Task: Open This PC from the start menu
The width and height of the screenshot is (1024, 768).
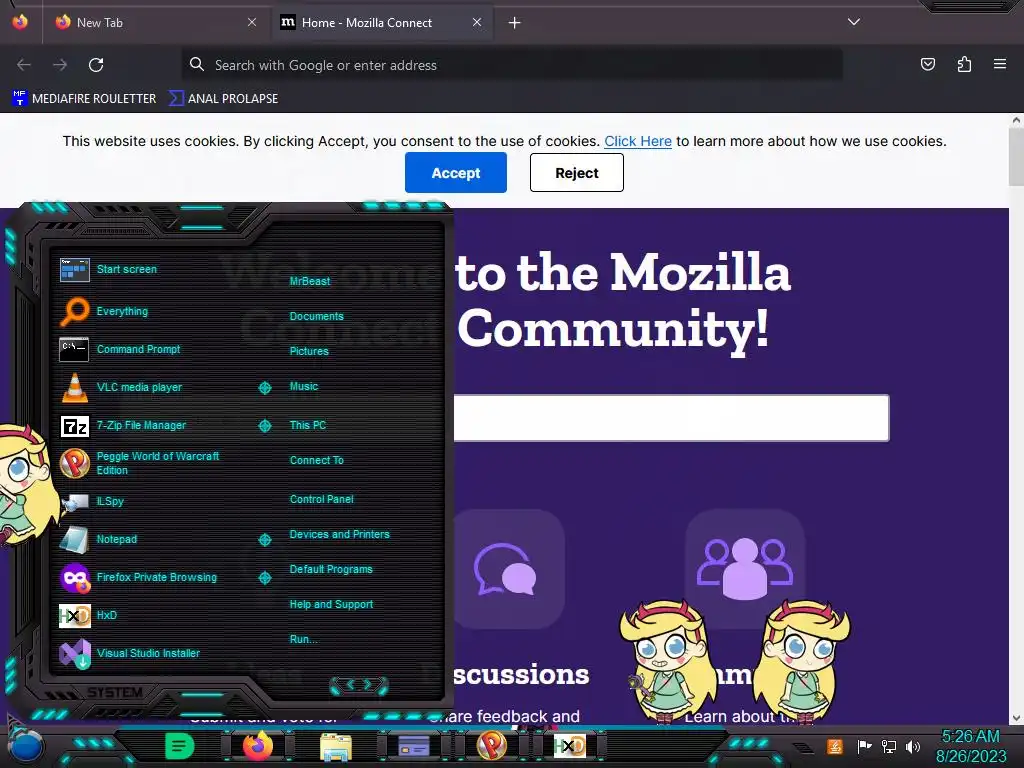Action: point(308,425)
